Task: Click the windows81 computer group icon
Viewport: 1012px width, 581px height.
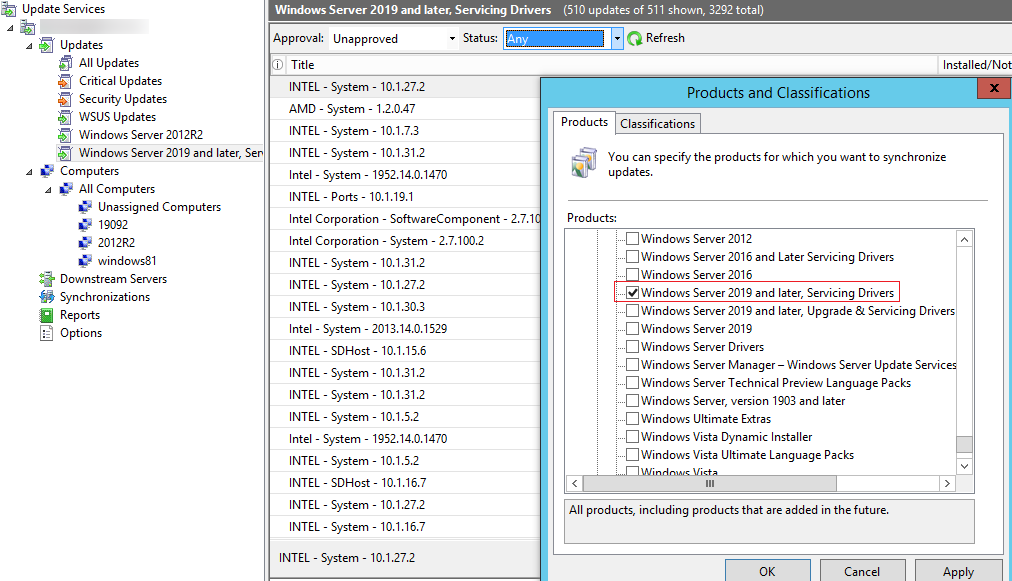Action: tap(85, 261)
